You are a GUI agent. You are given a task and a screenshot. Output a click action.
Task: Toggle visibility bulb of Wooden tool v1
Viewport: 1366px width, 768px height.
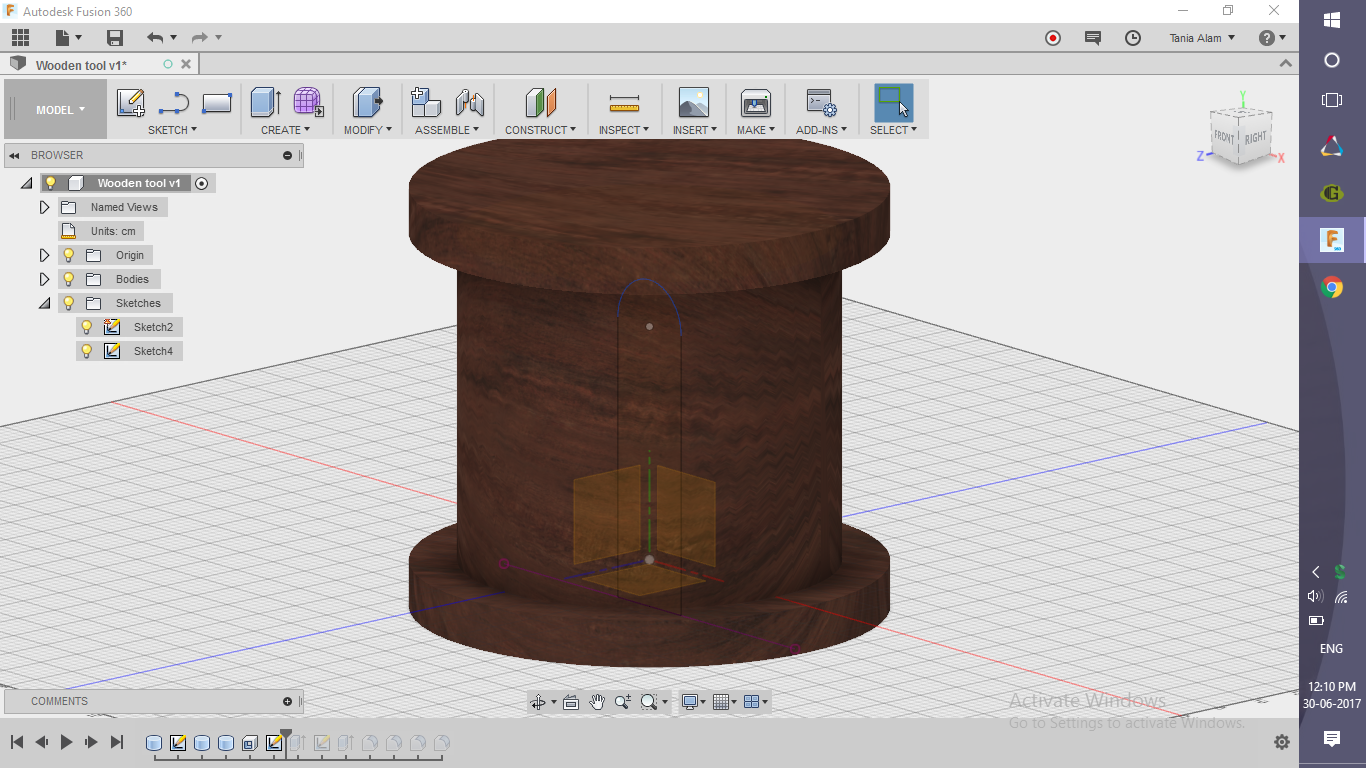pyautogui.click(x=51, y=183)
